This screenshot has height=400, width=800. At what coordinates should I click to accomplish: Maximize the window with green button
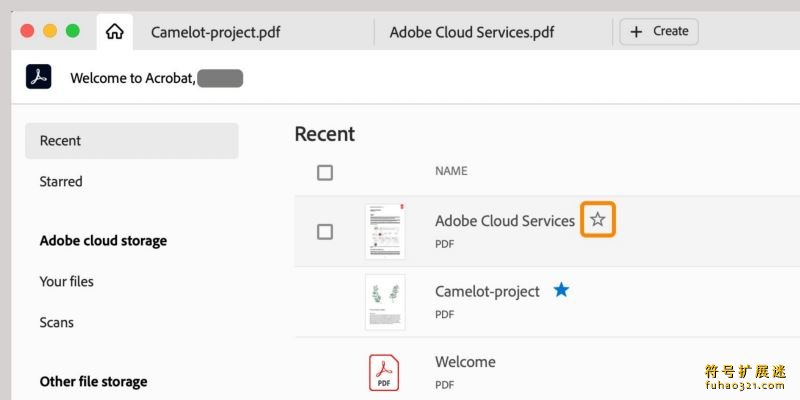[73, 31]
